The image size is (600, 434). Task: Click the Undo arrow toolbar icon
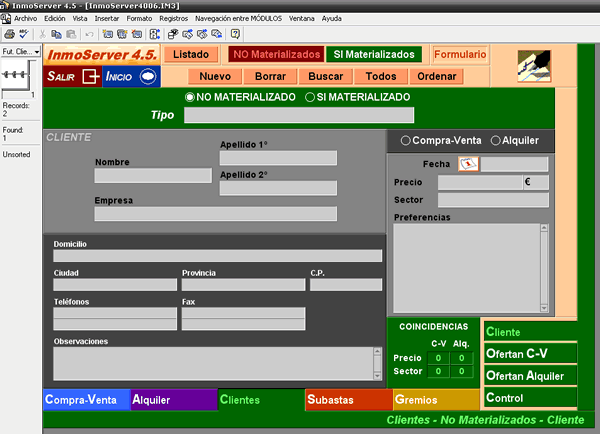[90, 34]
